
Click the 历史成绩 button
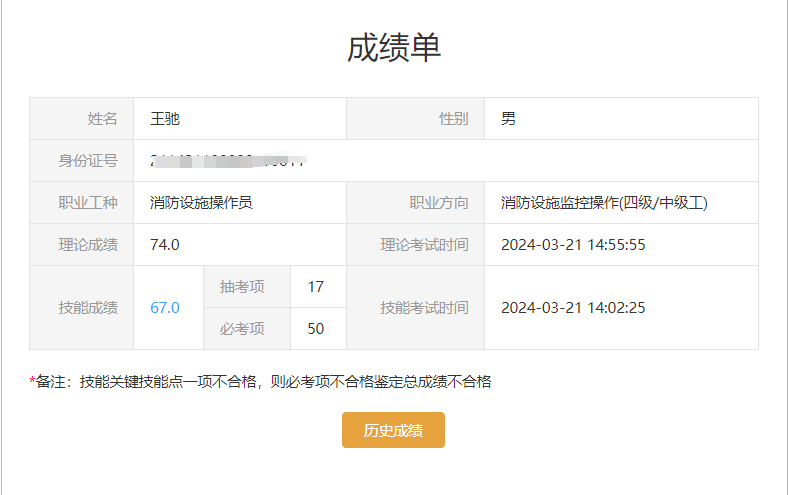[393, 430]
